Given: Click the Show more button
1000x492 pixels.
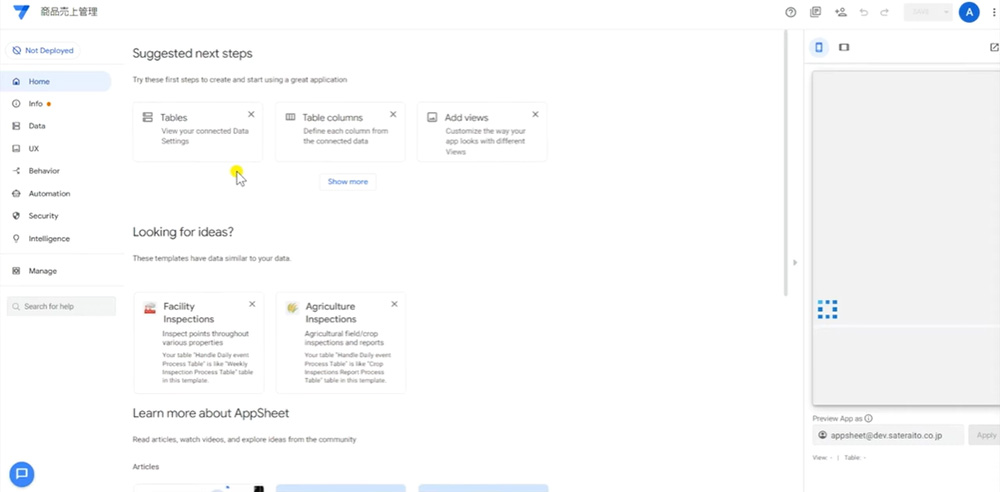Looking at the screenshot, I should click(348, 182).
